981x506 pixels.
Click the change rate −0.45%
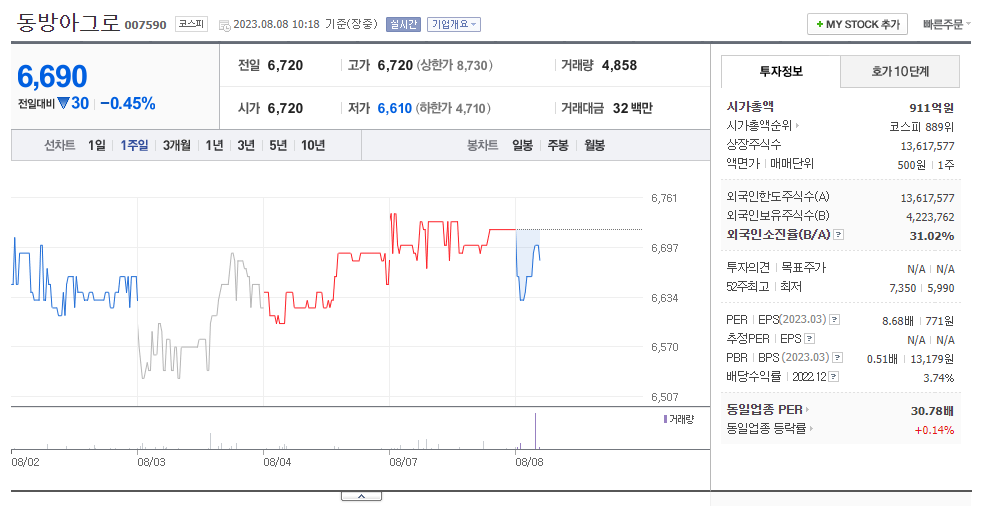tap(128, 103)
